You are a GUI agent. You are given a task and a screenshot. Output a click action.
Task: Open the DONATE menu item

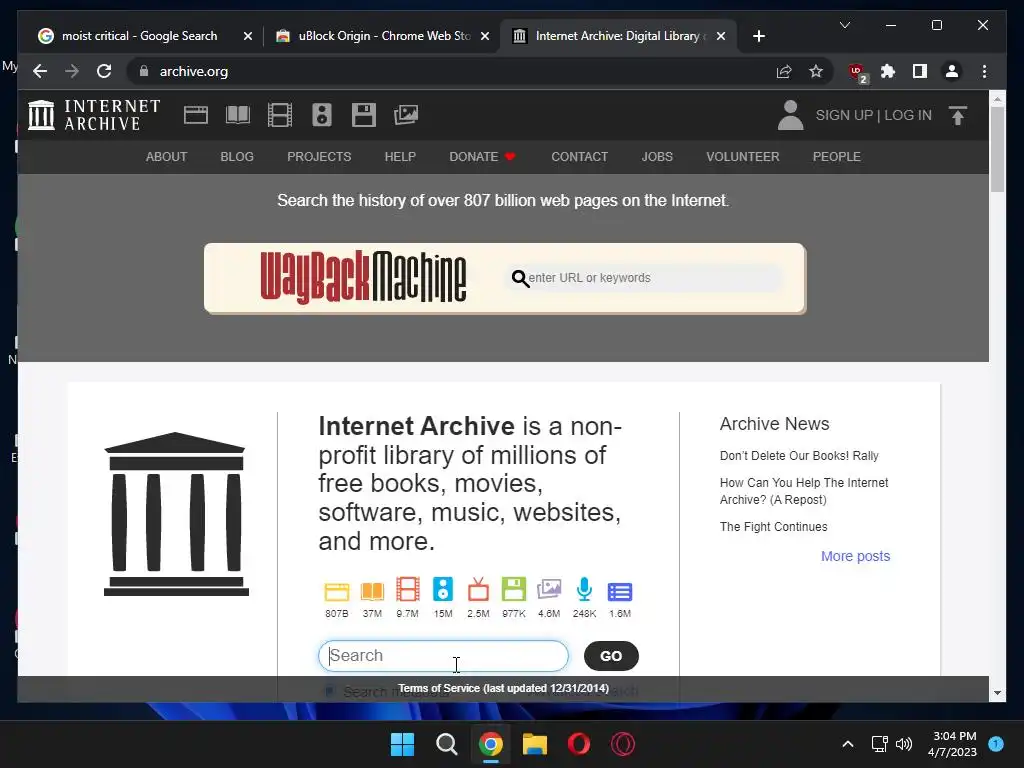click(x=482, y=157)
